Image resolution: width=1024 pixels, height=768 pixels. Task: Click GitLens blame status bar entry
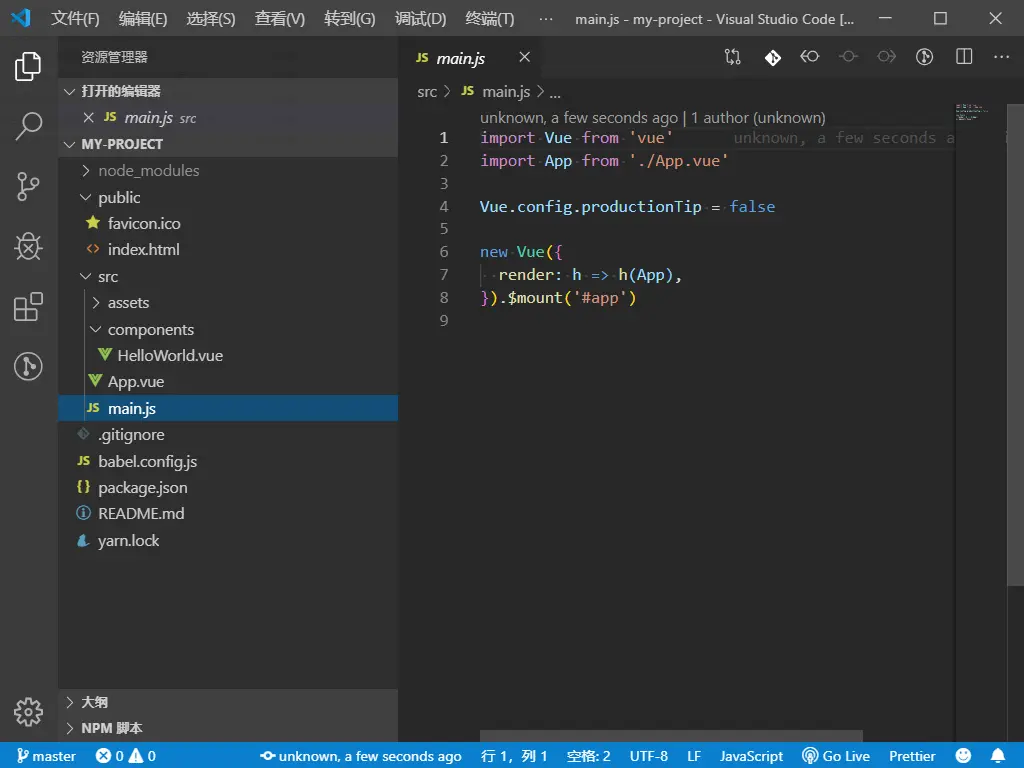(360, 756)
